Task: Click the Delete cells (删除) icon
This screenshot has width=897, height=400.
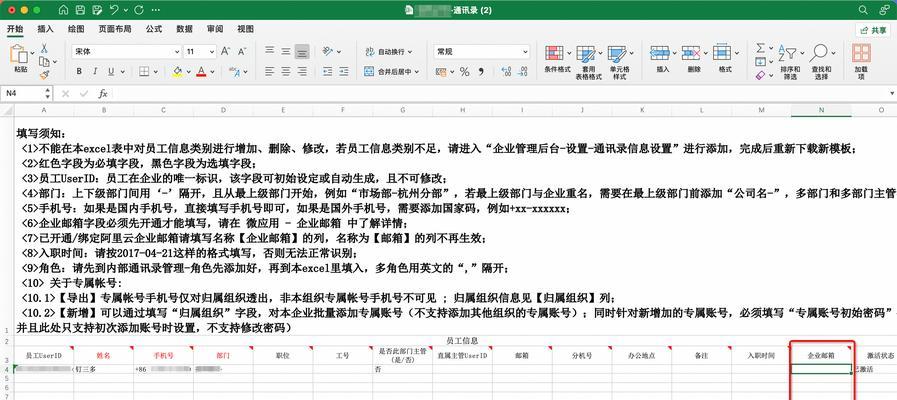Action: pyautogui.click(x=692, y=53)
